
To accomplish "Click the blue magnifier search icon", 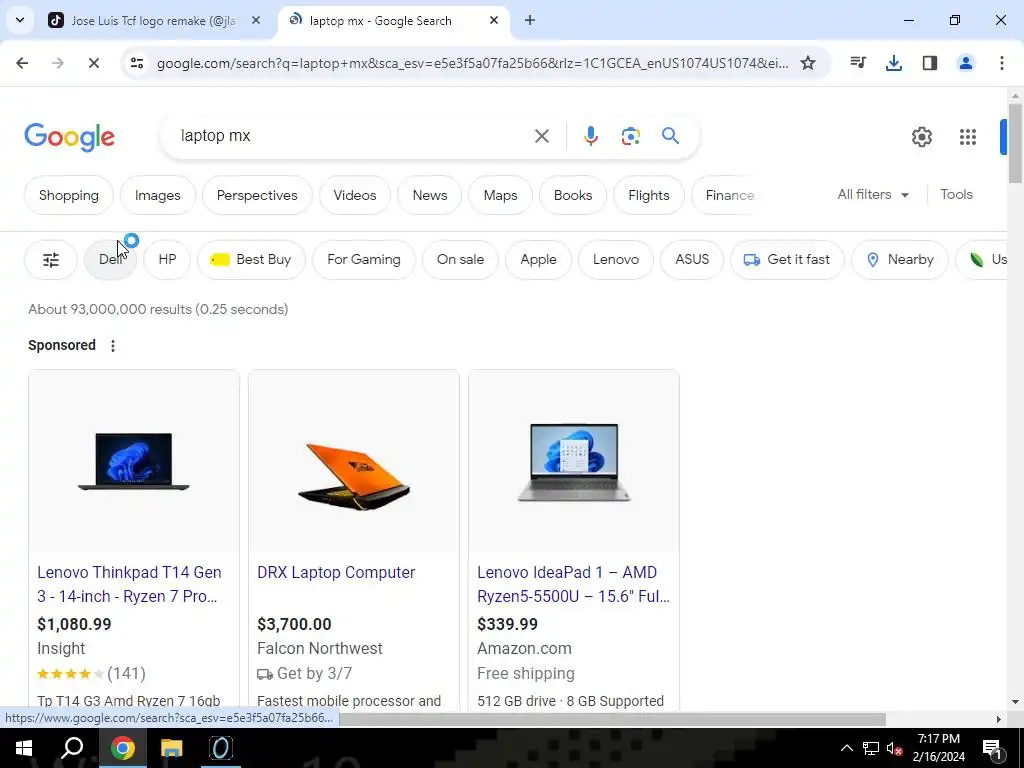I will coord(670,136).
